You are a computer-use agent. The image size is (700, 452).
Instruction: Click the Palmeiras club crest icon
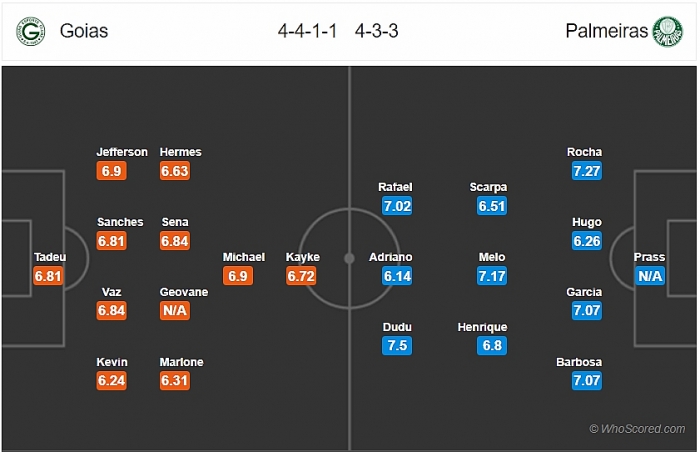coord(667,31)
